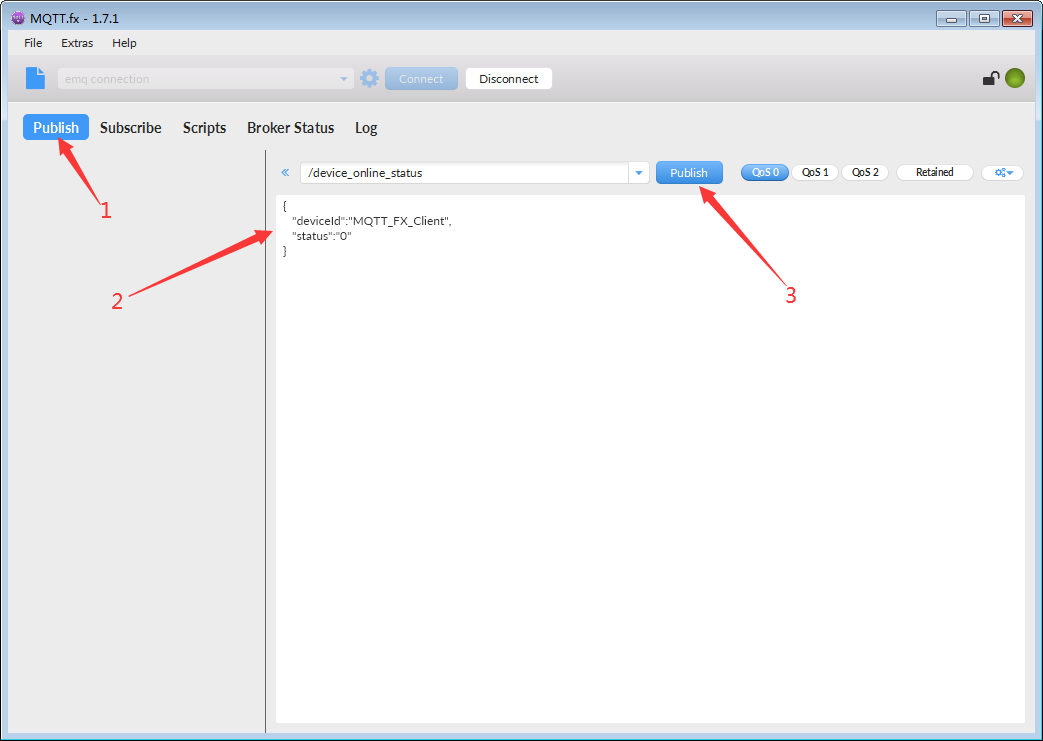The width and height of the screenshot is (1043, 741).
Task: Click the Publish button to send message
Action: click(x=689, y=172)
